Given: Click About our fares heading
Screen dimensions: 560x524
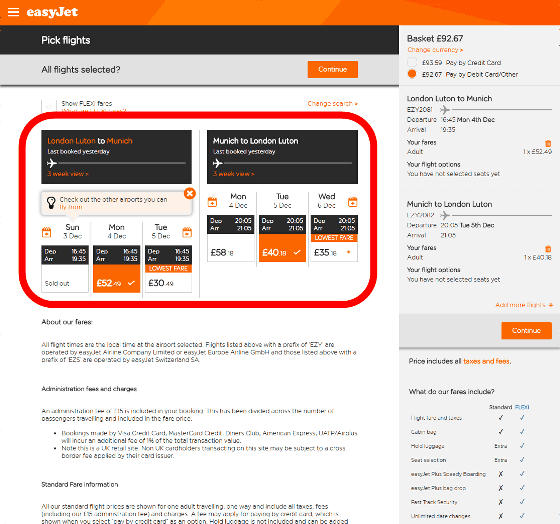Looking at the screenshot, I should point(67,322).
